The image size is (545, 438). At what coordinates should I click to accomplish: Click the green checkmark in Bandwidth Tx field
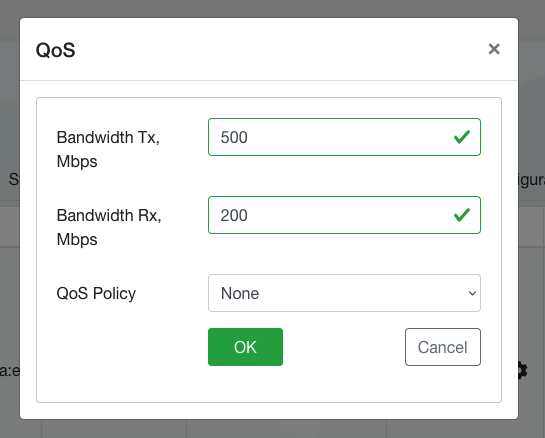pyautogui.click(x=462, y=137)
